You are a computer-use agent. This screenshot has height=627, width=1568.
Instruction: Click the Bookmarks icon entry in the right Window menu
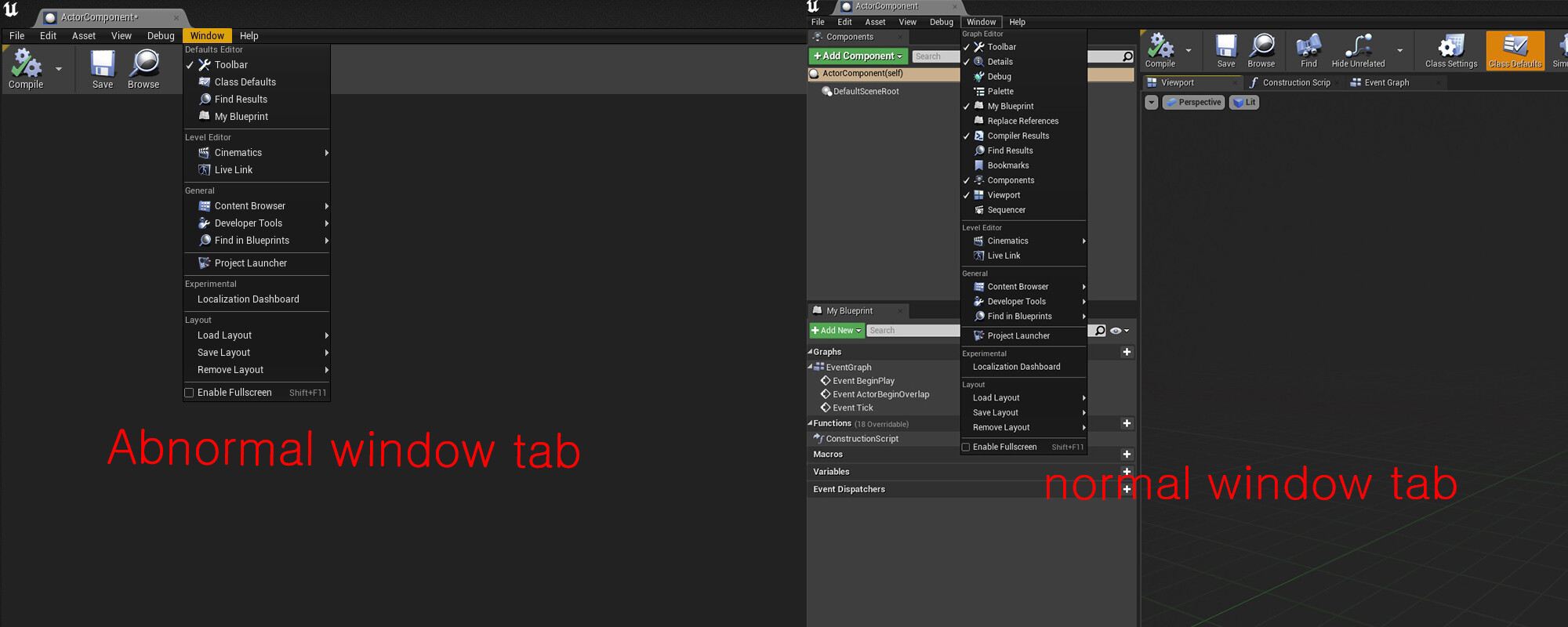(1024, 165)
